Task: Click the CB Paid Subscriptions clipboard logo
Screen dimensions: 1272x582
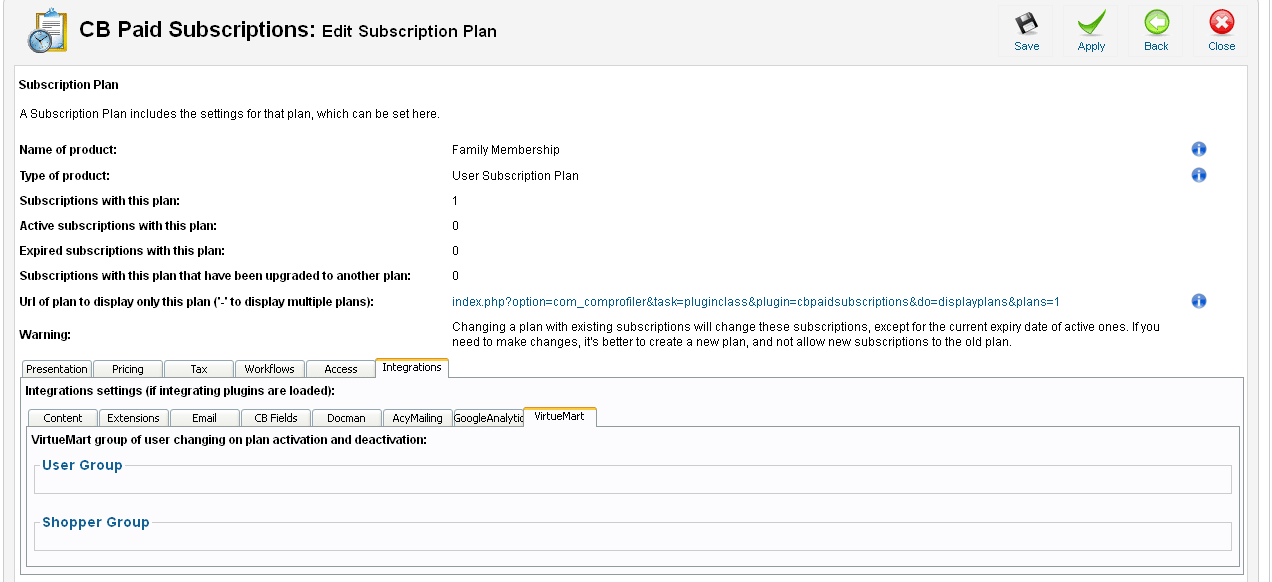Action: pos(47,31)
